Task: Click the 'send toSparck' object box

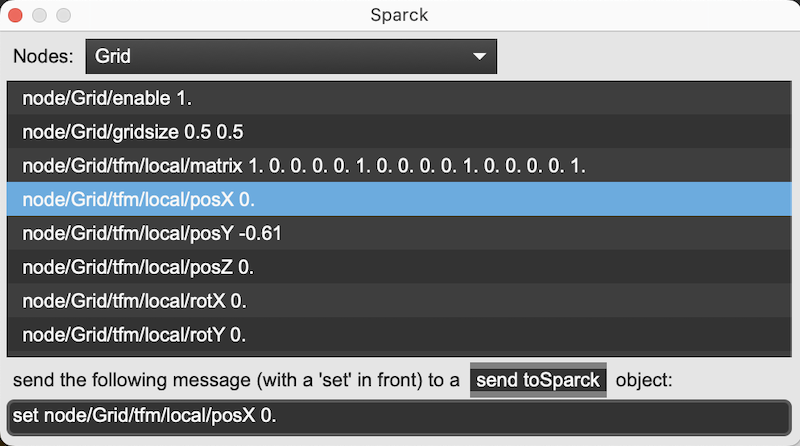Action: 538,380
